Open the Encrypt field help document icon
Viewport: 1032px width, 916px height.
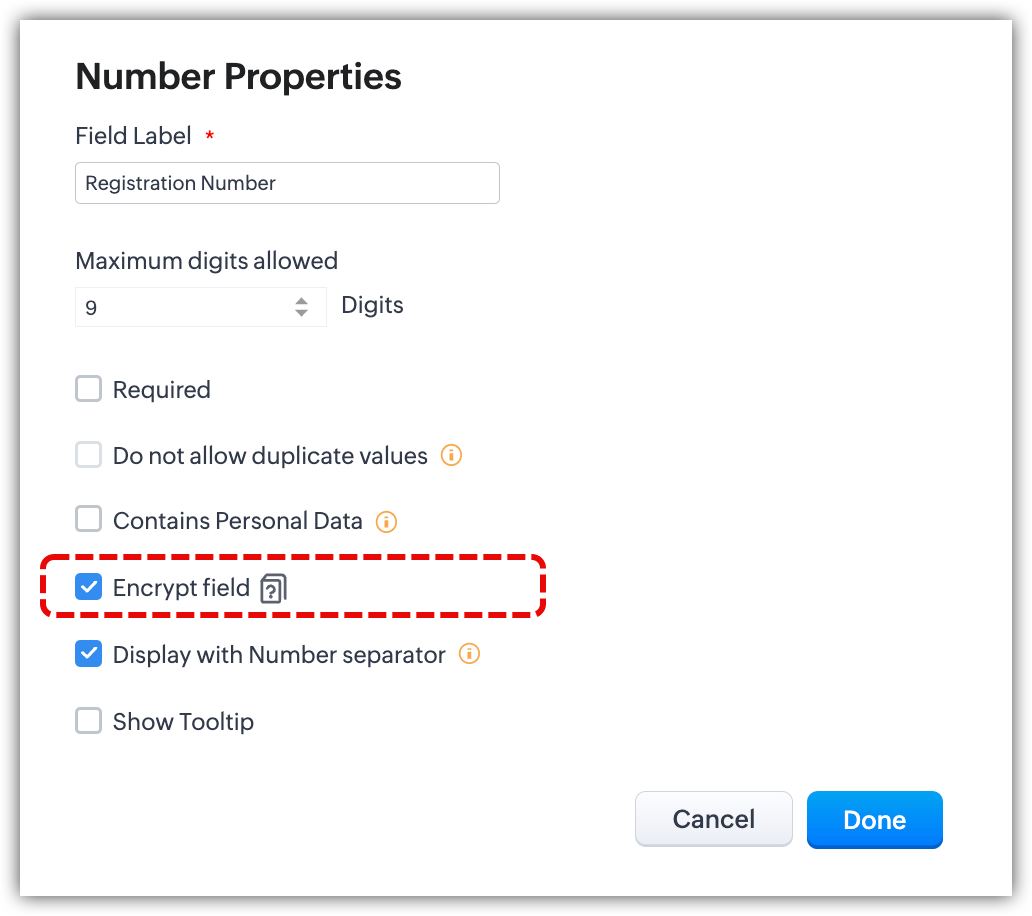pyautogui.click(x=273, y=589)
